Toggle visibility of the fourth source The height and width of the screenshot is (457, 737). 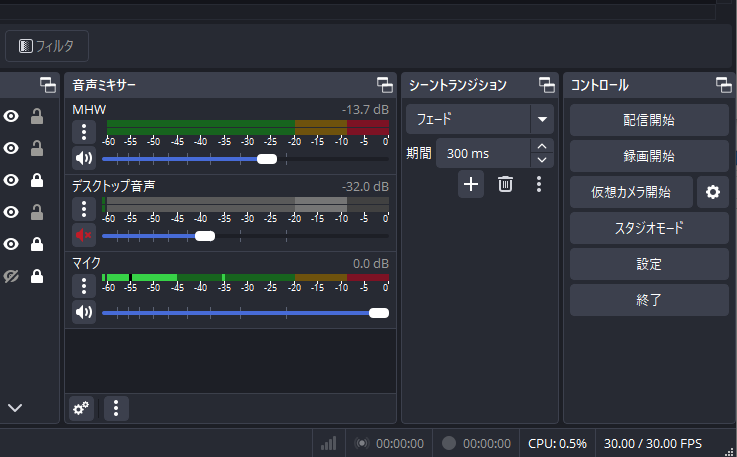11,212
